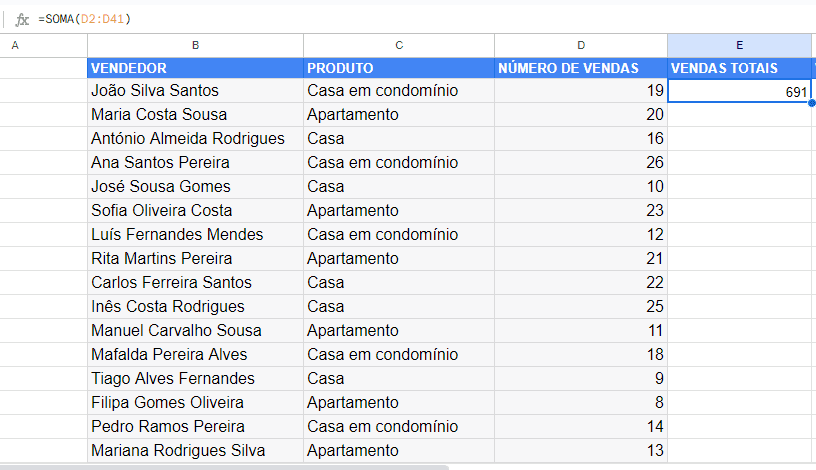Viewport: 816px width, 470px height.
Task: Click Maria Costa Sousa's Apartamento cell
Action: point(399,115)
